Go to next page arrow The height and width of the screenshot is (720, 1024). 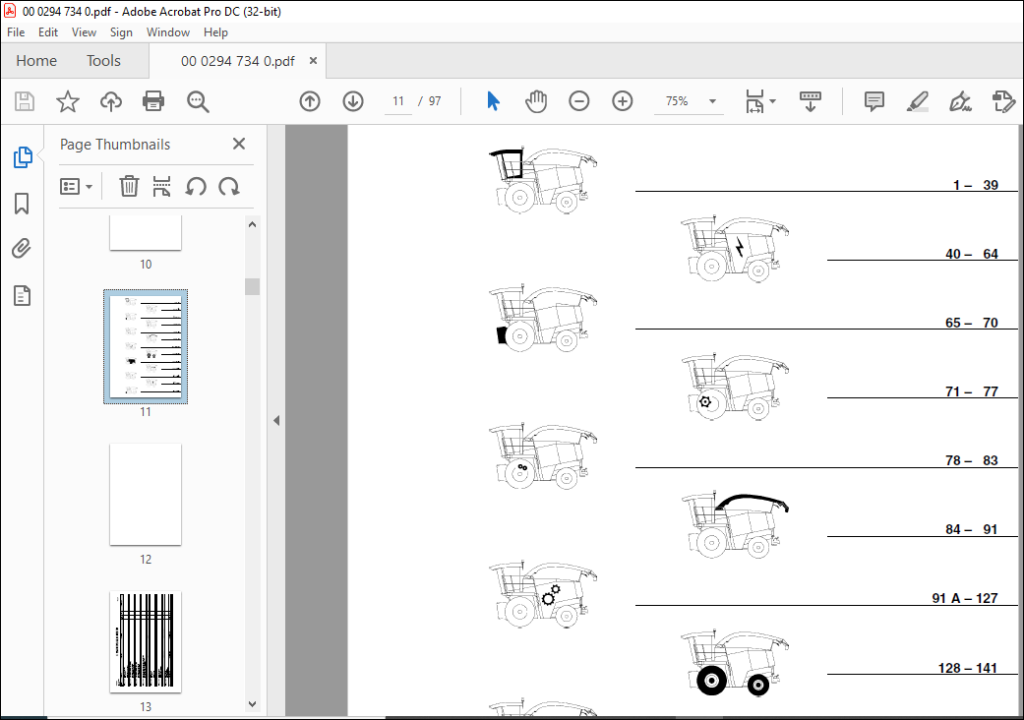point(353,101)
